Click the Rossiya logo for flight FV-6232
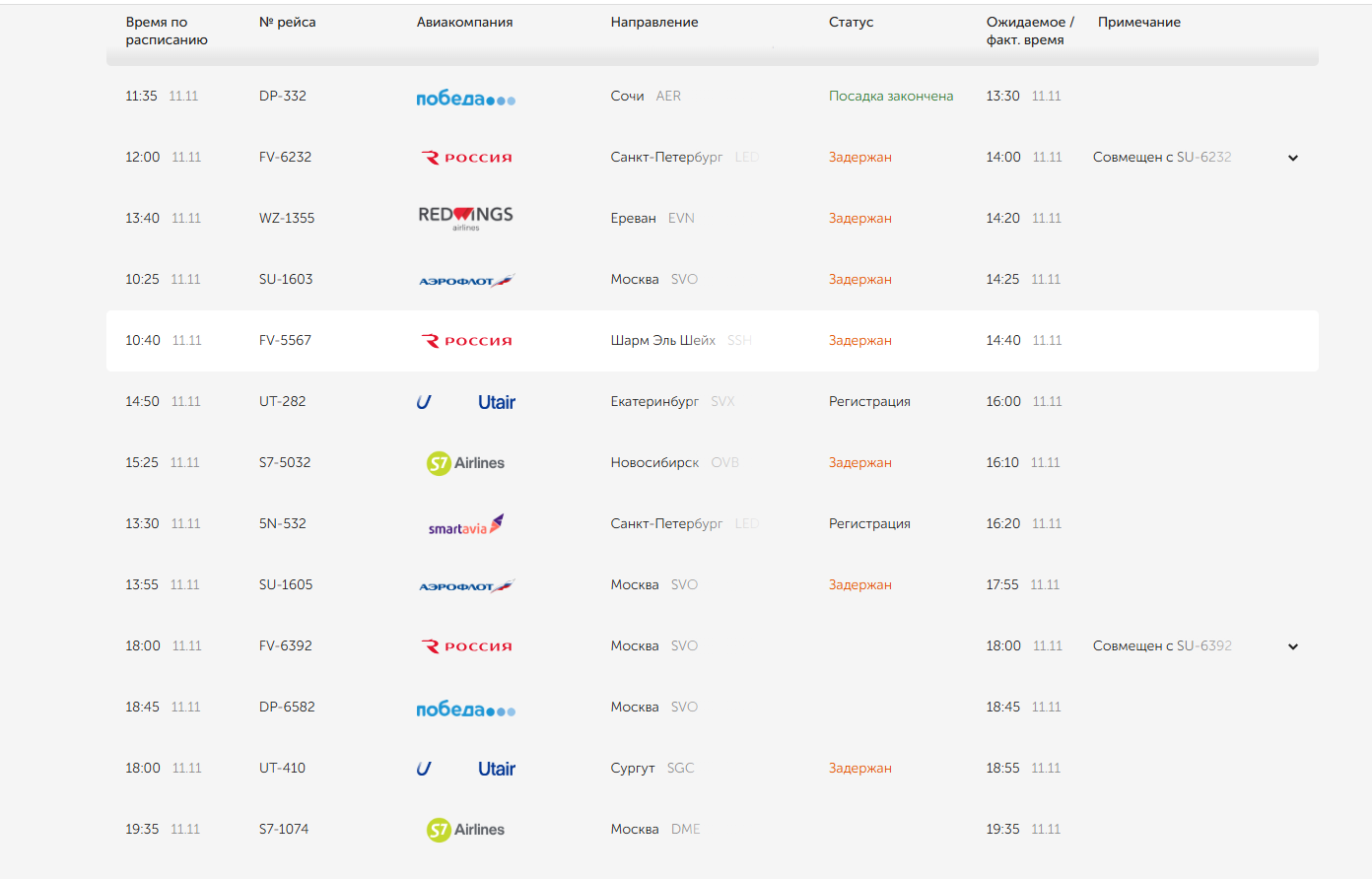The width and height of the screenshot is (1372, 879). click(x=466, y=158)
